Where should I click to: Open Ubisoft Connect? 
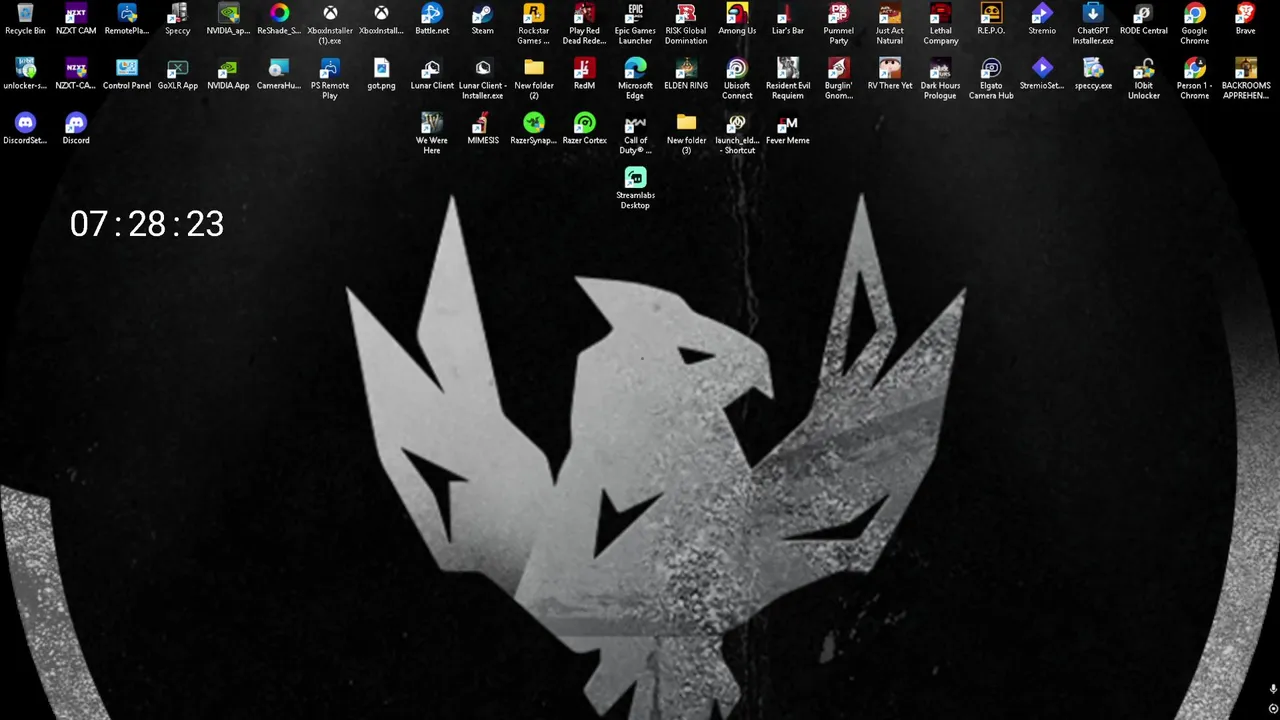(737, 79)
